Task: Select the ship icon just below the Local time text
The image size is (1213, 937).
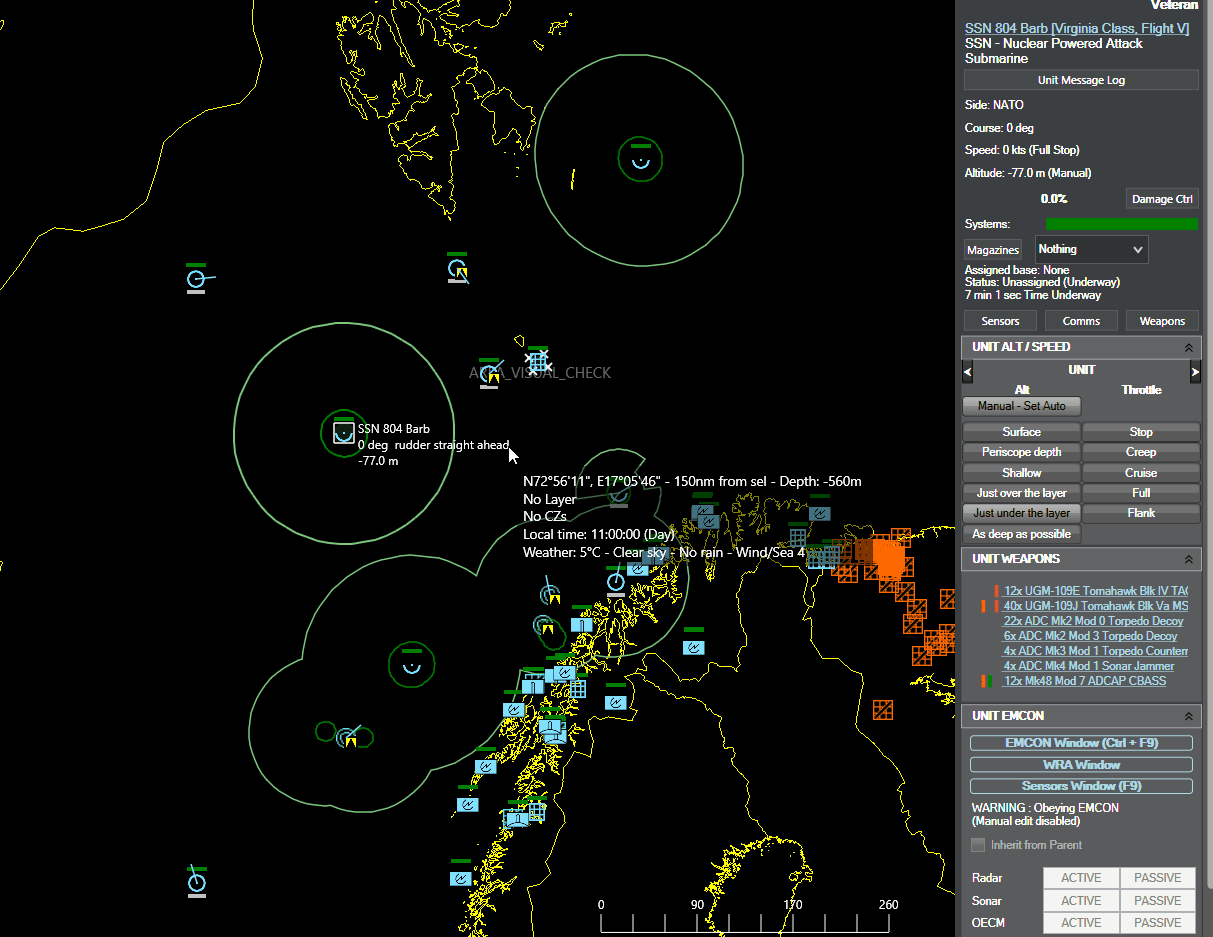Action: click(x=616, y=581)
